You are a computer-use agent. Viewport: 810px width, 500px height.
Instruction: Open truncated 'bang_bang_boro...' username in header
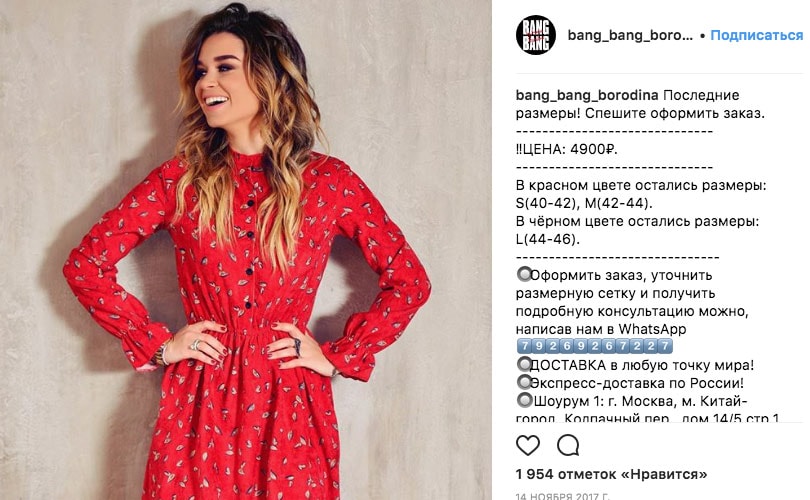(x=630, y=35)
